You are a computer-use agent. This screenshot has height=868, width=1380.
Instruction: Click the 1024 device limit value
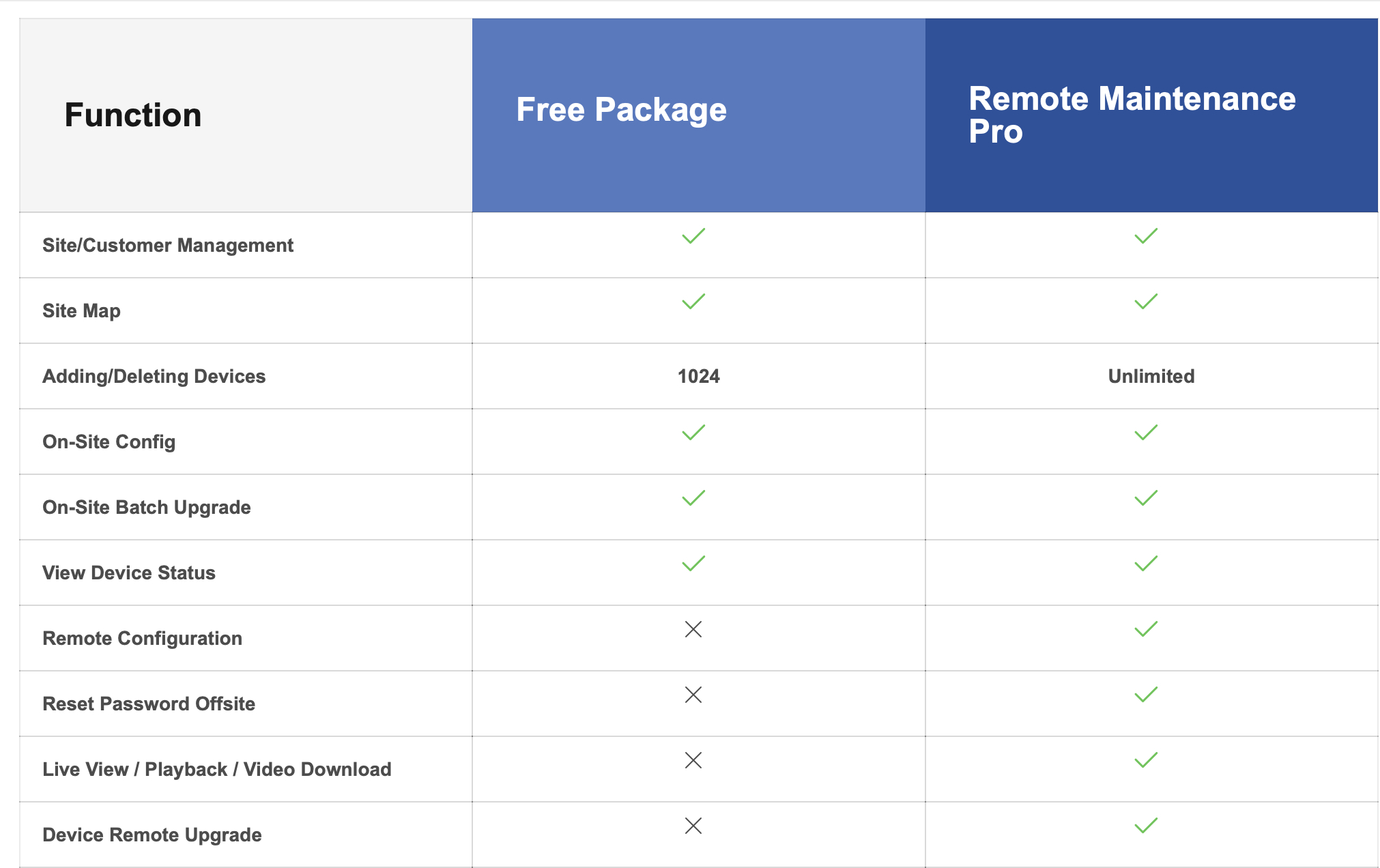click(698, 377)
